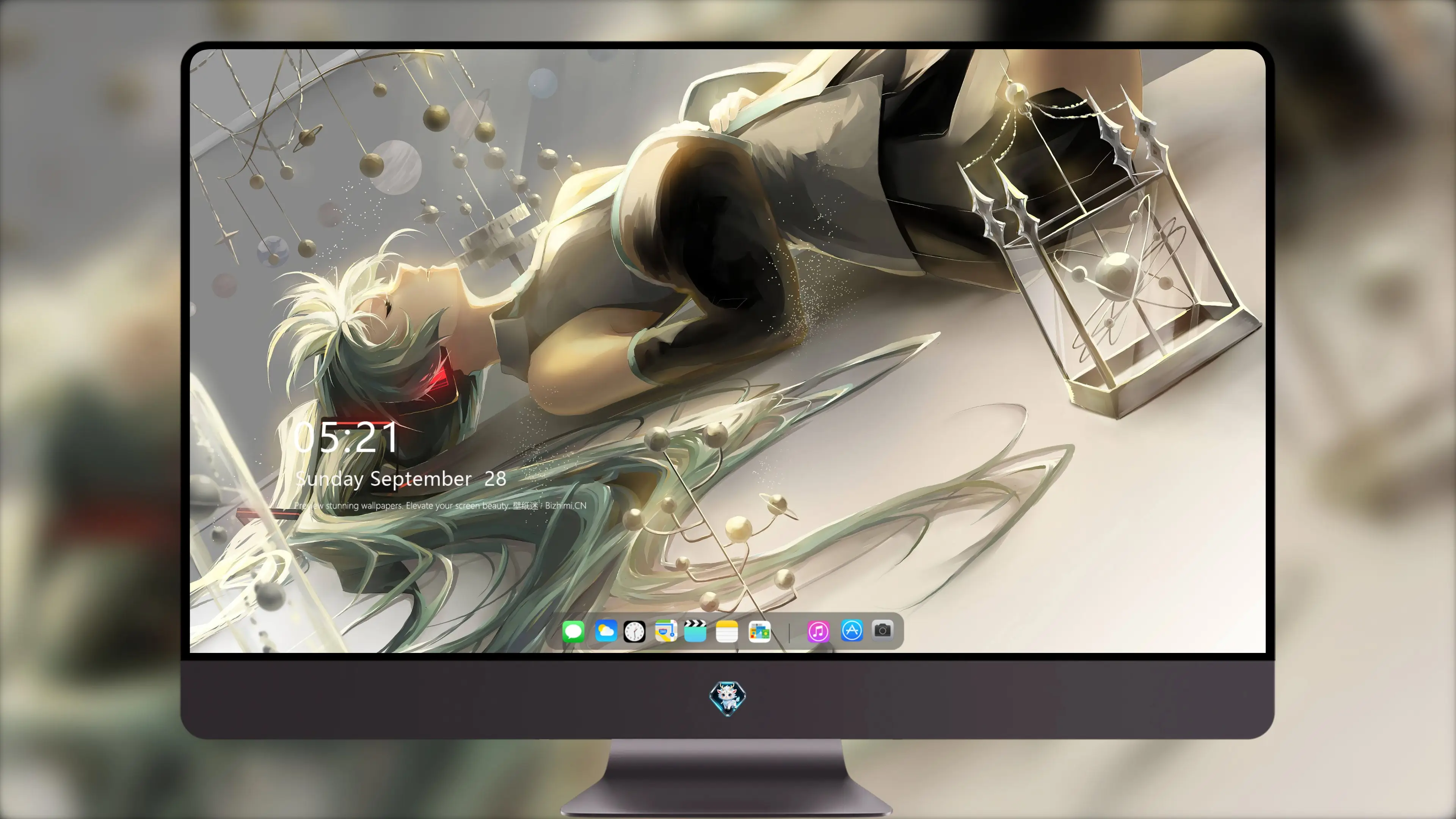
Task: Open the blue App Store icon
Action: [852, 630]
